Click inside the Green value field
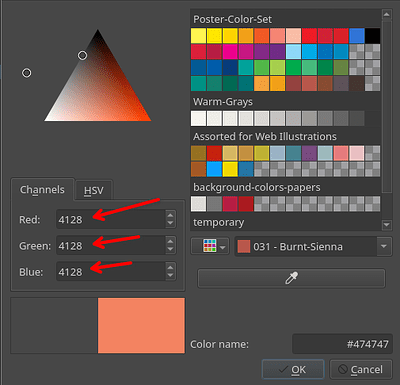The width and height of the screenshot is (400, 385). tap(111, 246)
